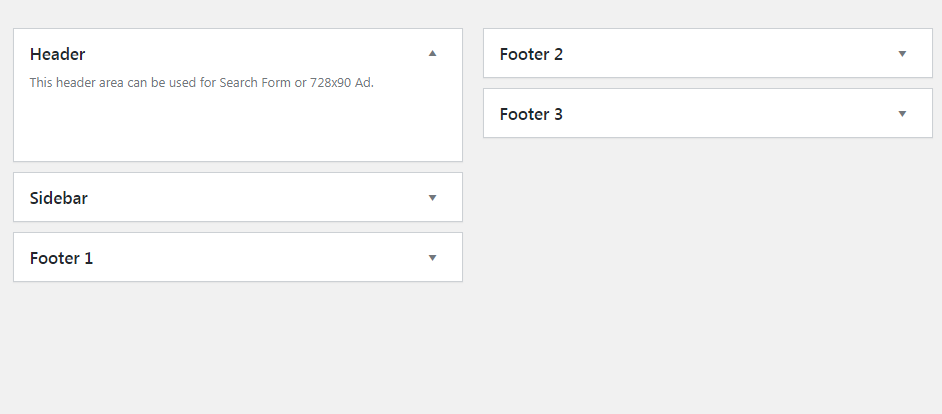
Task: Expand Footer 1 using its triangle
Action: pos(432,258)
